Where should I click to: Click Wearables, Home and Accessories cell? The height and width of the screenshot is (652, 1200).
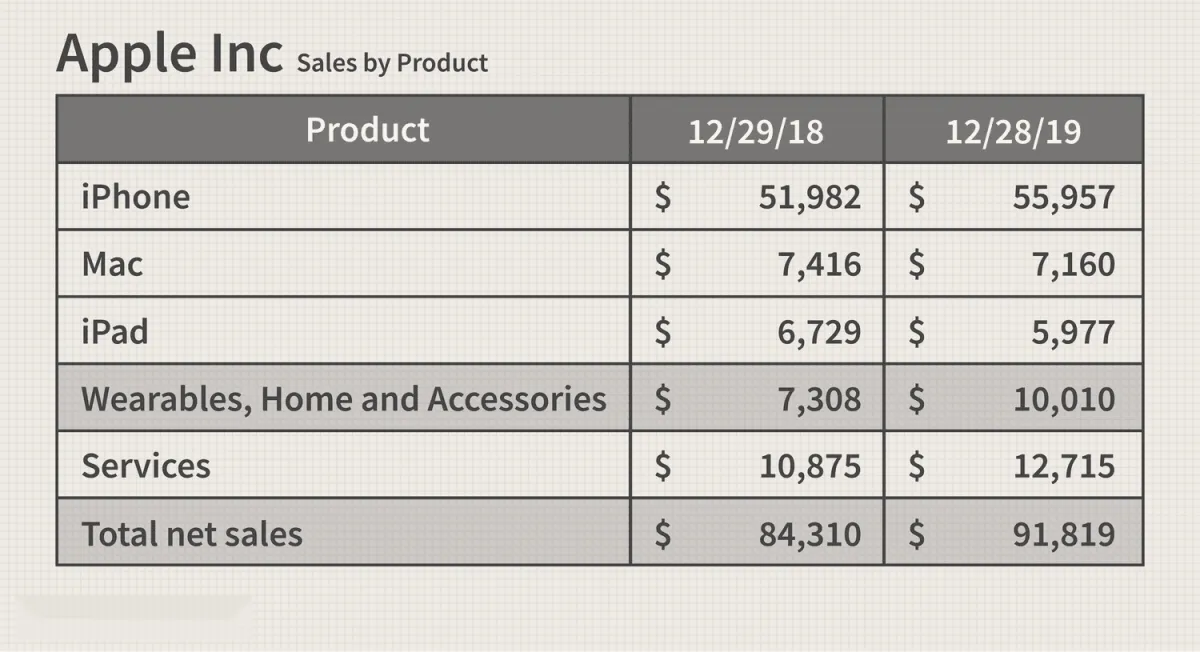pyautogui.click(x=343, y=398)
